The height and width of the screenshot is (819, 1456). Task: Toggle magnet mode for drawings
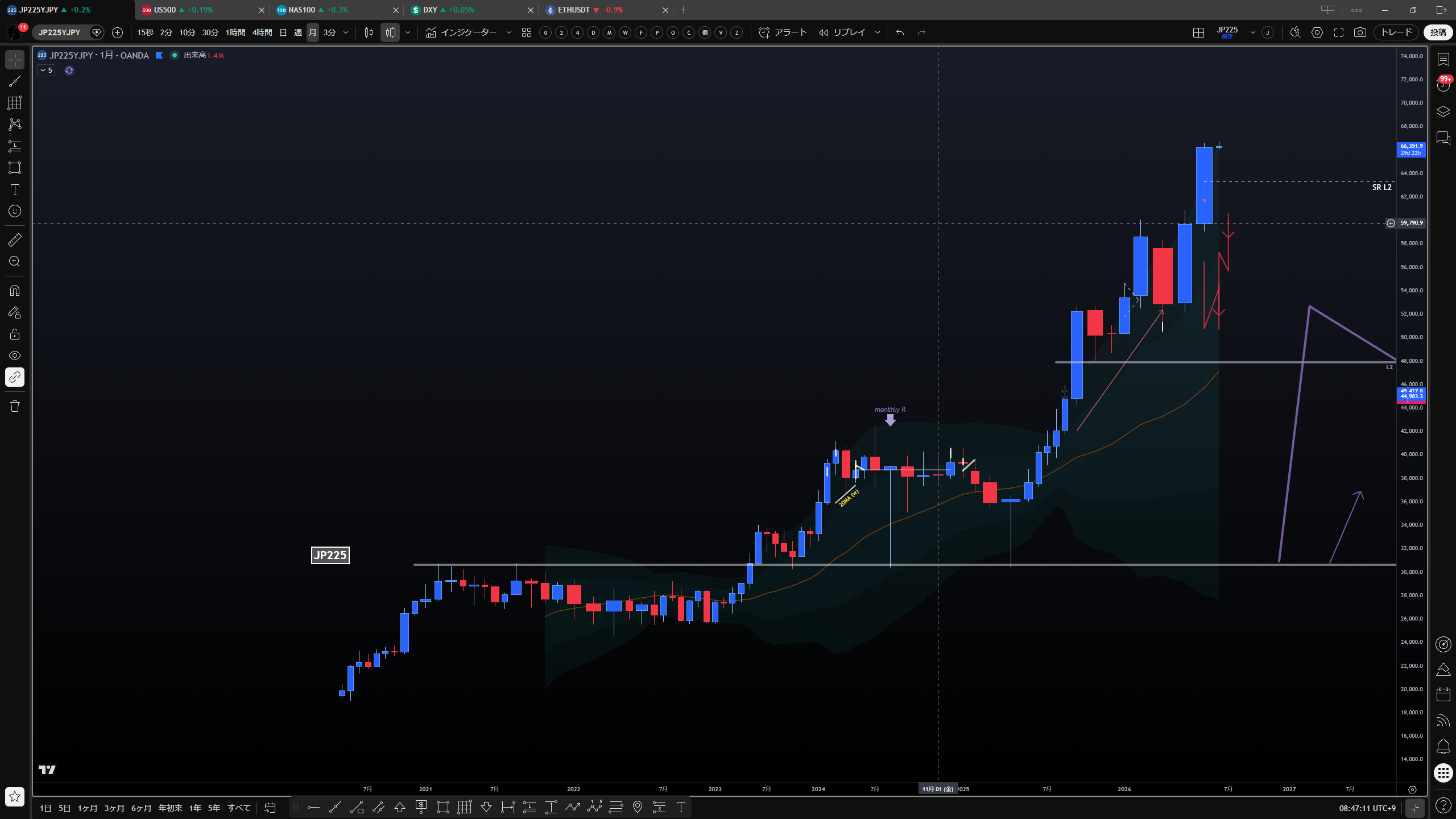(x=15, y=291)
